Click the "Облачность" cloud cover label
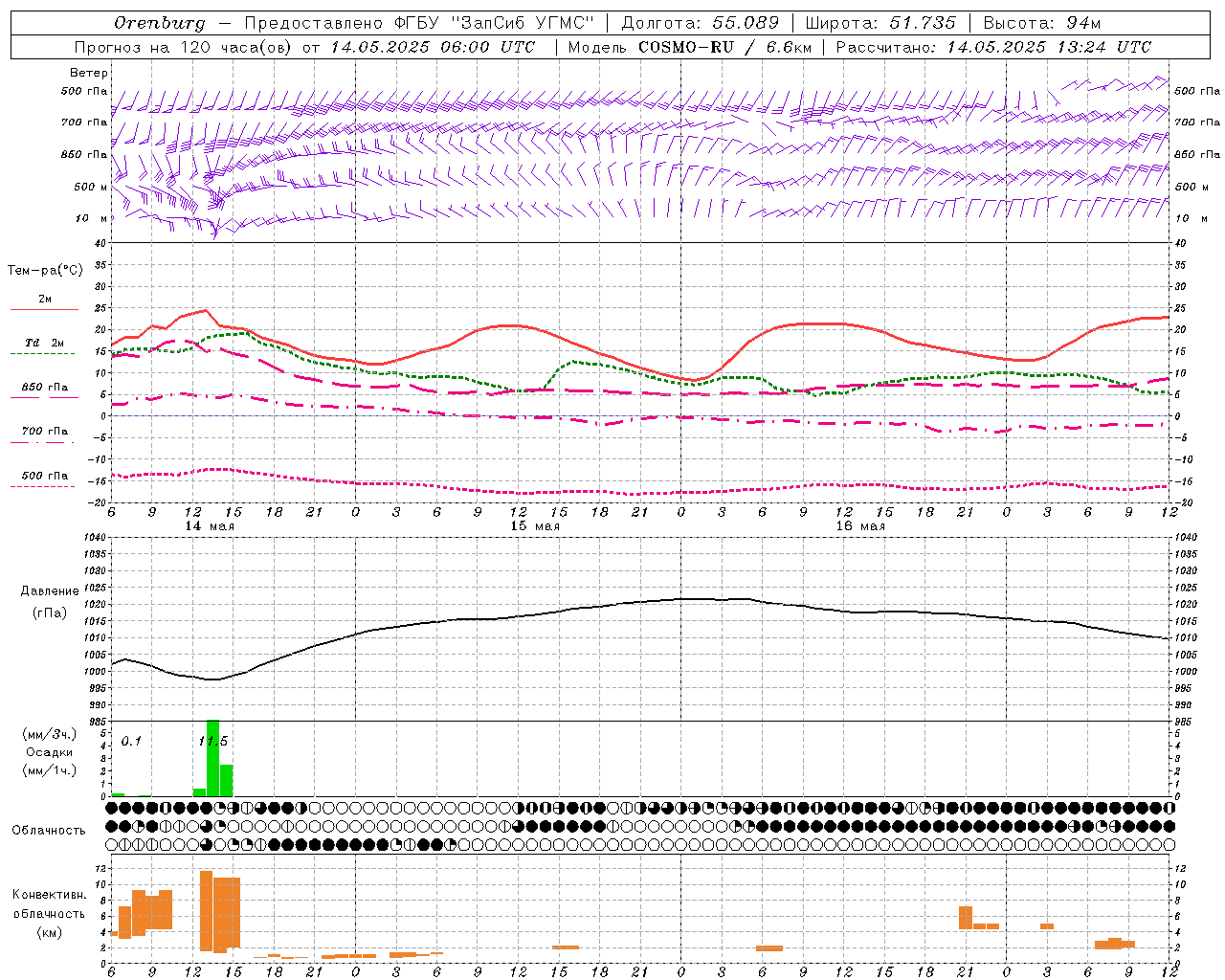The image size is (1225, 980). click(x=49, y=830)
